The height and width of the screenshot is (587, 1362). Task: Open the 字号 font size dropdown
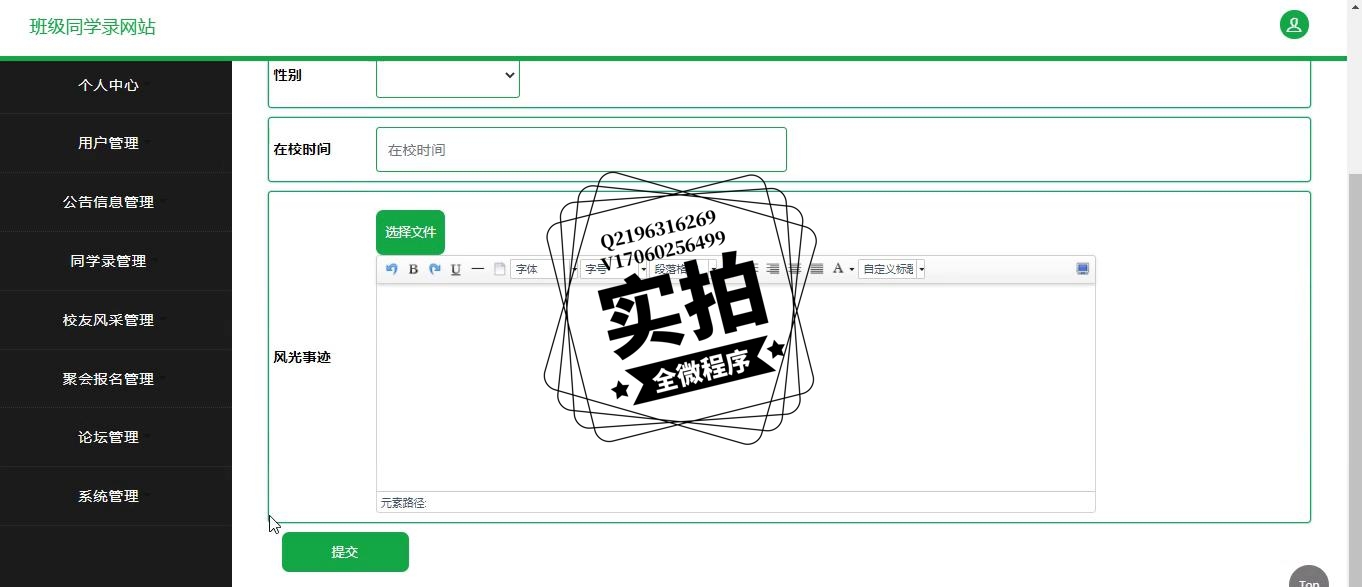tap(613, 269)
